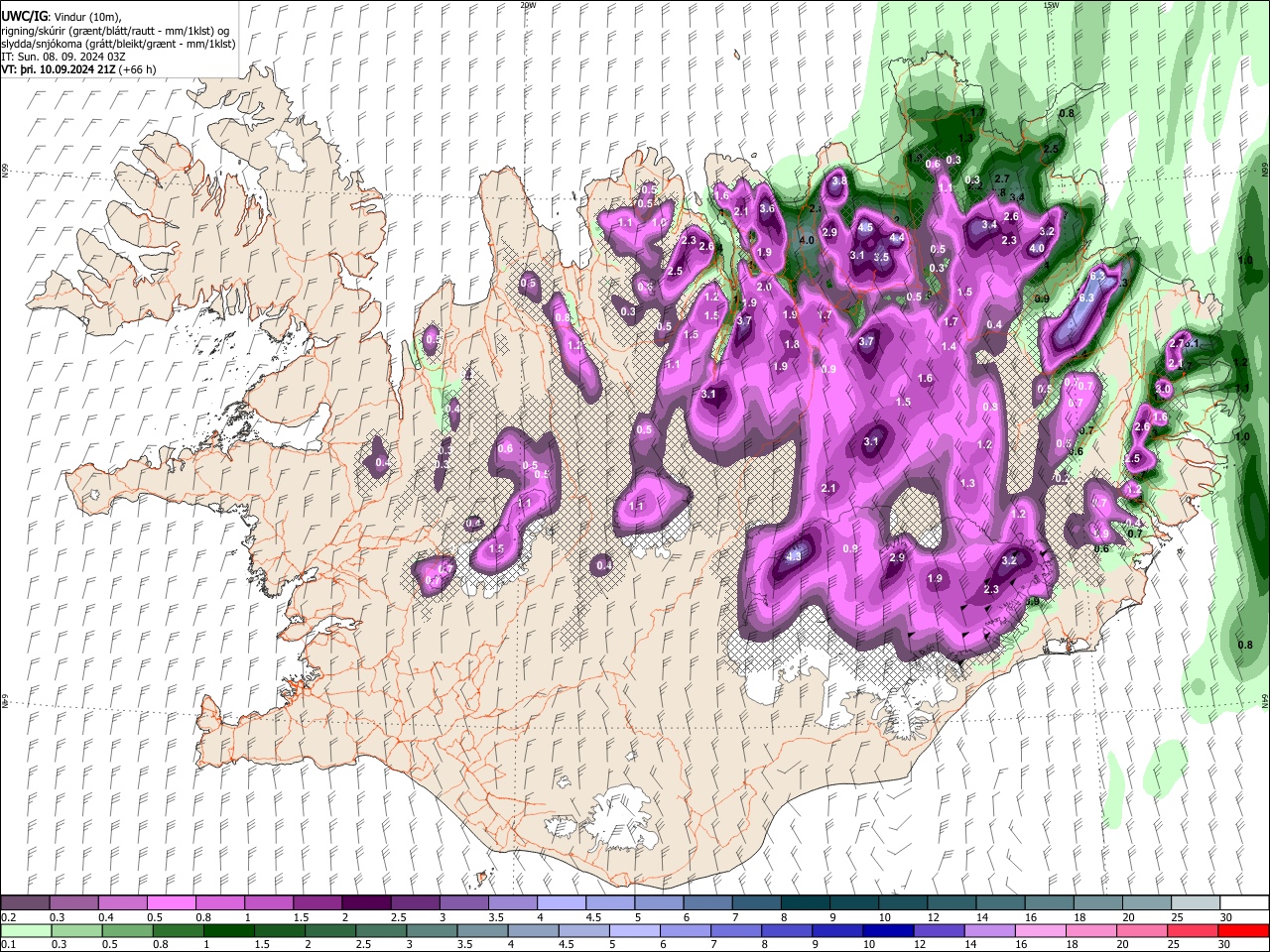Select the bright pink 0.5 snow legend swatch
Image resolution: width=1270 pixels, height=952 pixels.
(171, 903)
